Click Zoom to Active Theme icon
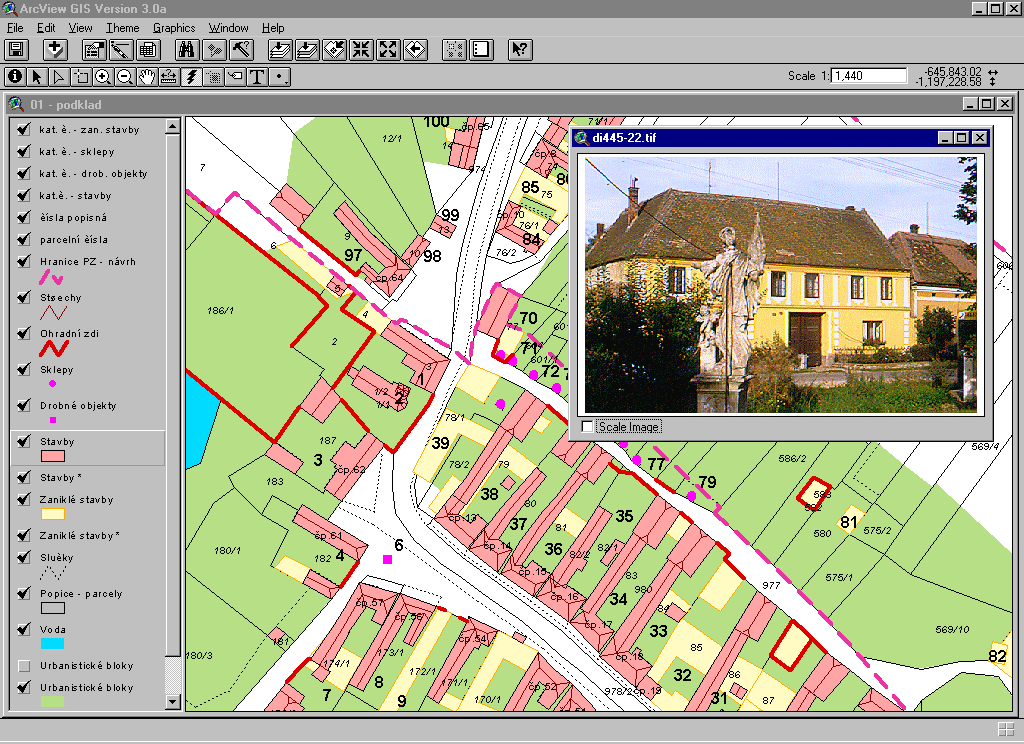The width and height of the screenshot is (1024, 744). pyautogui.click(x=307, y=50)
